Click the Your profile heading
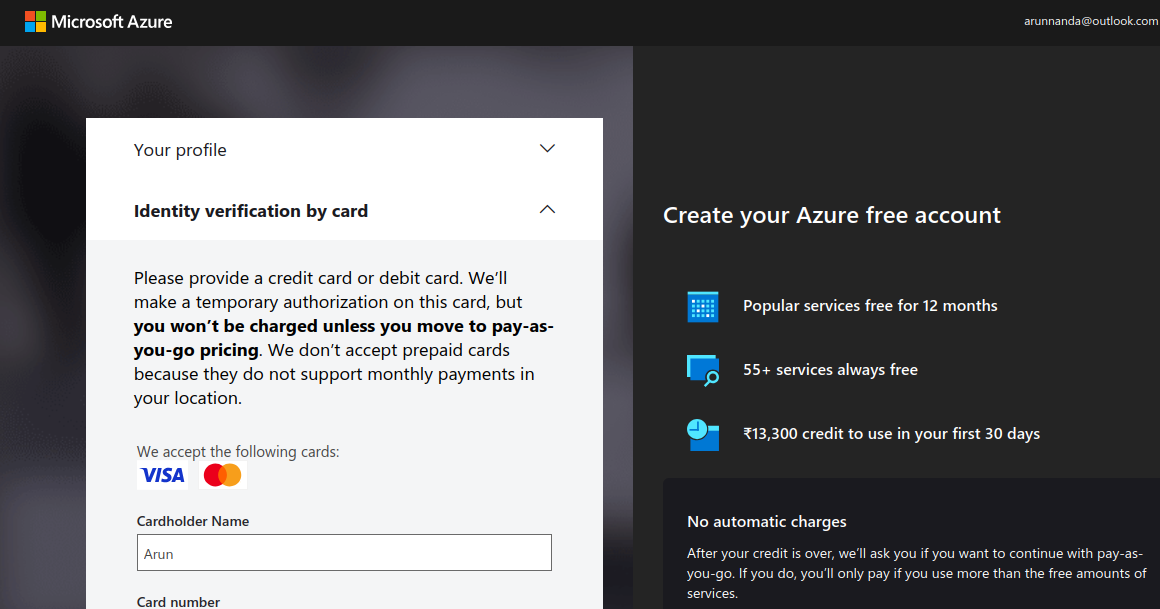Screen dimensions: 1160x609 pos(180,150)
